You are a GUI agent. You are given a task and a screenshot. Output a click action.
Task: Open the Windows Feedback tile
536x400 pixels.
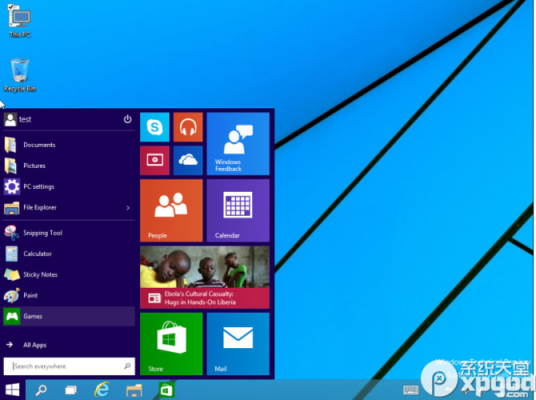(x=238, y=144)
